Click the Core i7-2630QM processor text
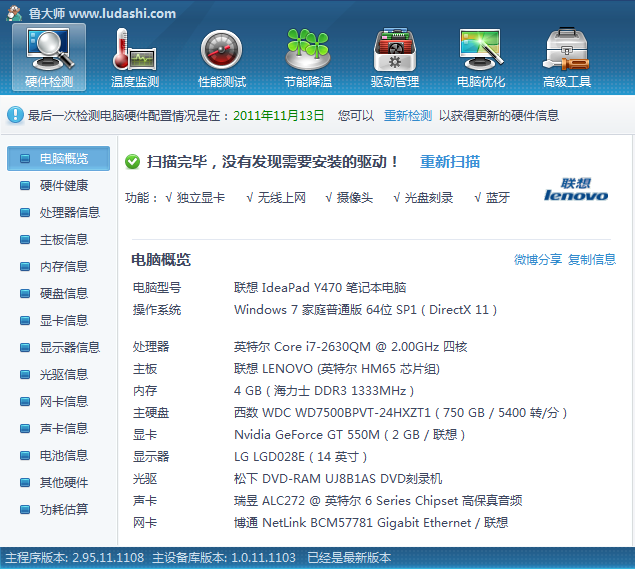The height and width of the screenshot is (569, 635). 351,347
